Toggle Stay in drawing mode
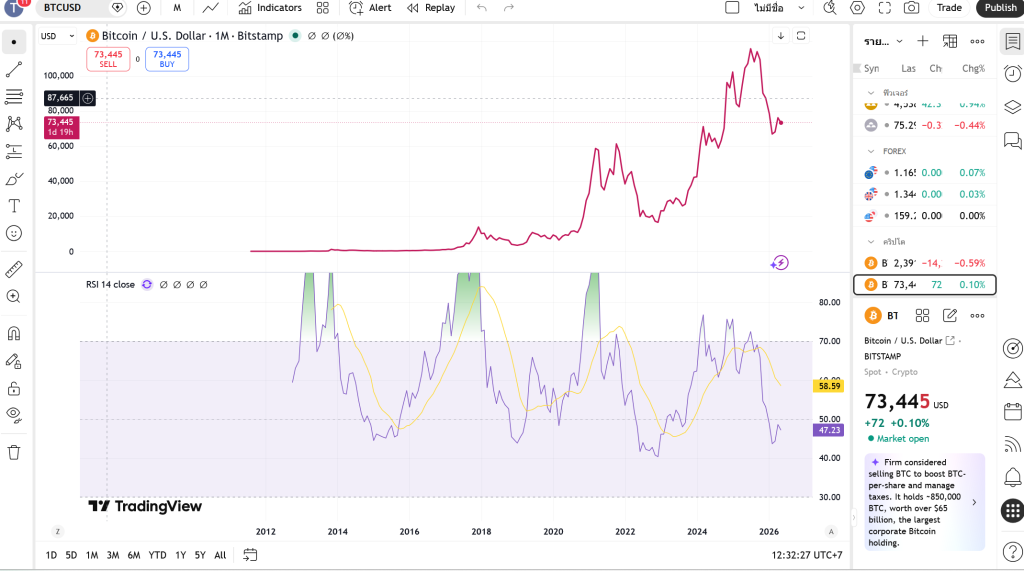1024x571 pixels. coord(14,361)
